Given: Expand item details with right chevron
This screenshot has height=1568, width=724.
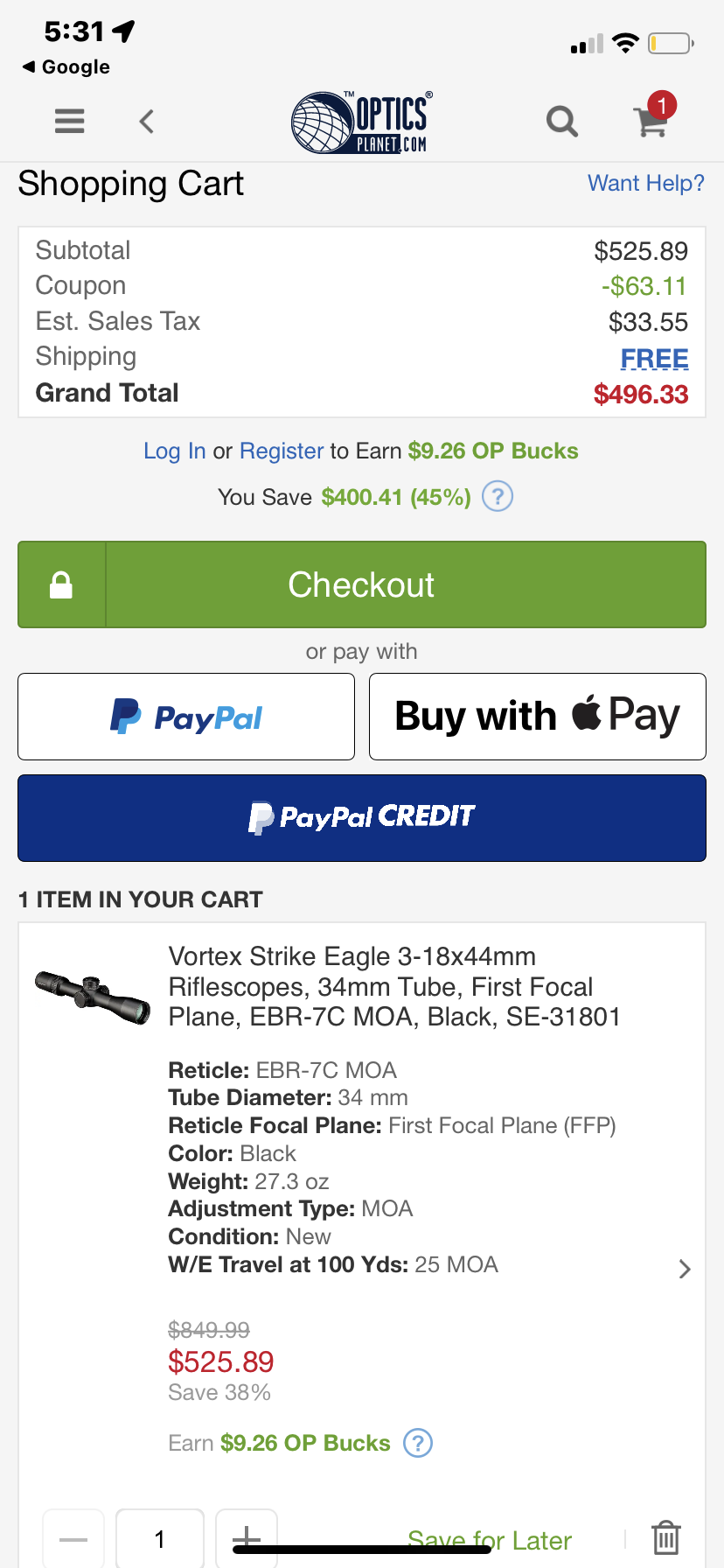Looking at the screenshot, I should pos(685,1269).
